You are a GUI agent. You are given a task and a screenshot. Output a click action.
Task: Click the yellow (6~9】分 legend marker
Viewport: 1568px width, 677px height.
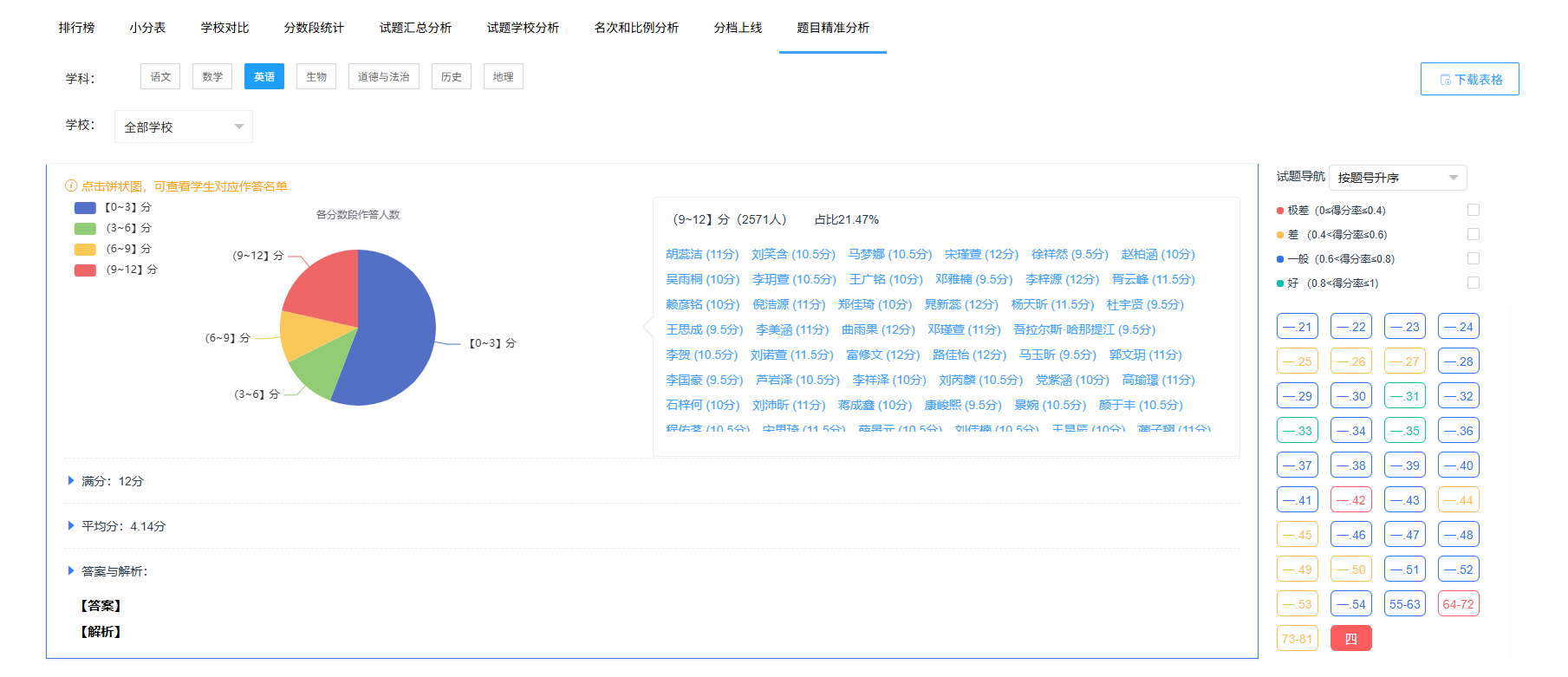tap(85, 250)
